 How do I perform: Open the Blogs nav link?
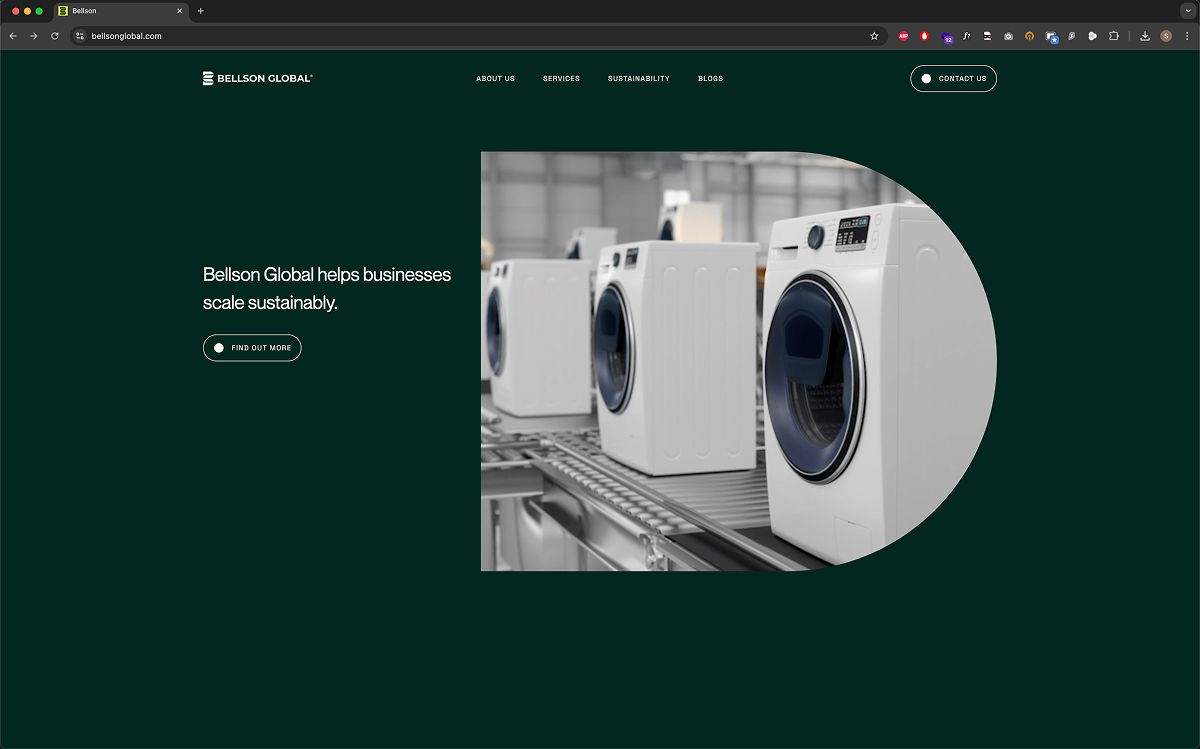[x=710, y=78]
